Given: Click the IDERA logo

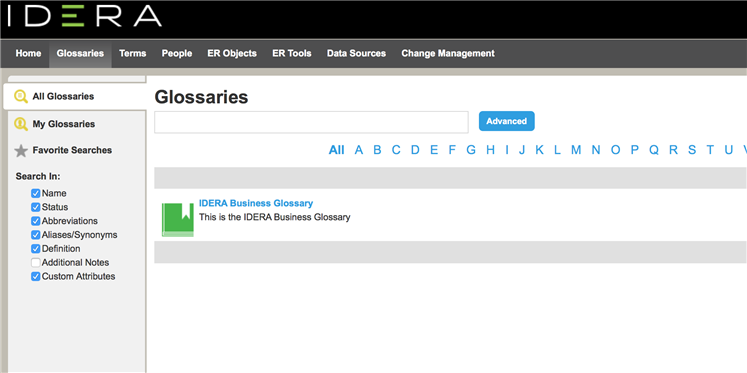Looking at the screenshot, I should (84, 16).
